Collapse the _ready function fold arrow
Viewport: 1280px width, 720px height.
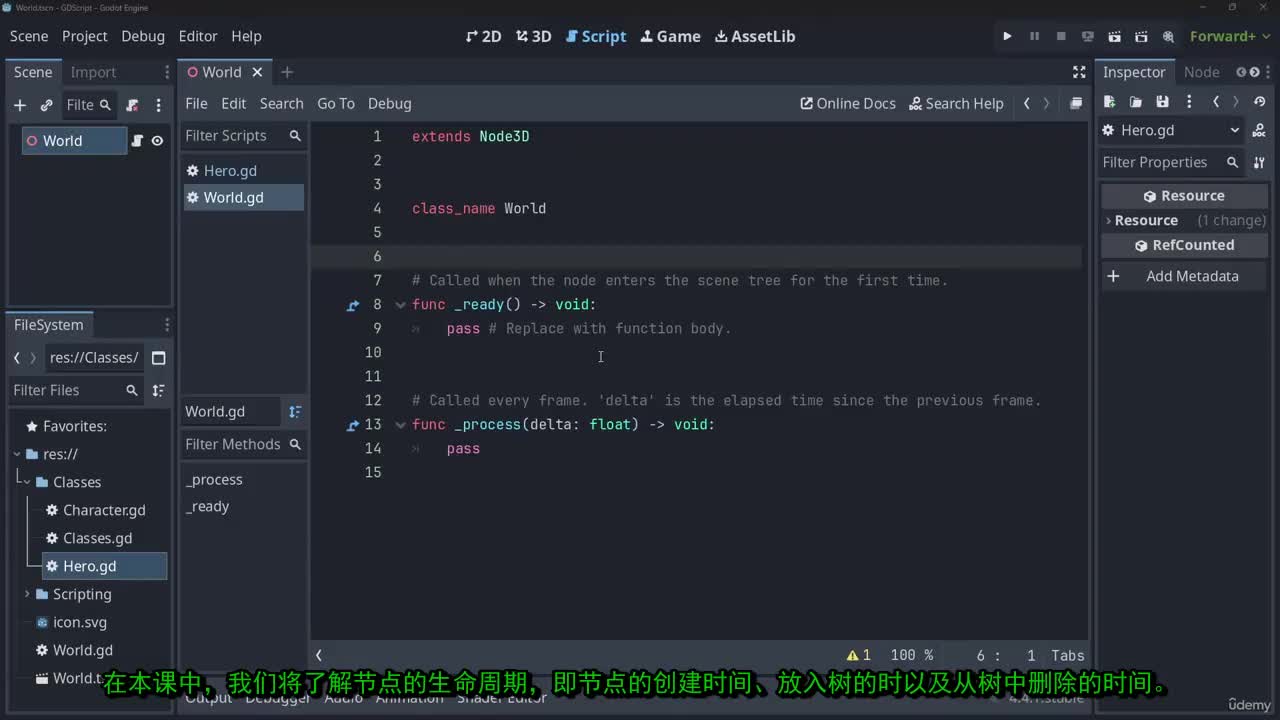(x=400, y=305)
